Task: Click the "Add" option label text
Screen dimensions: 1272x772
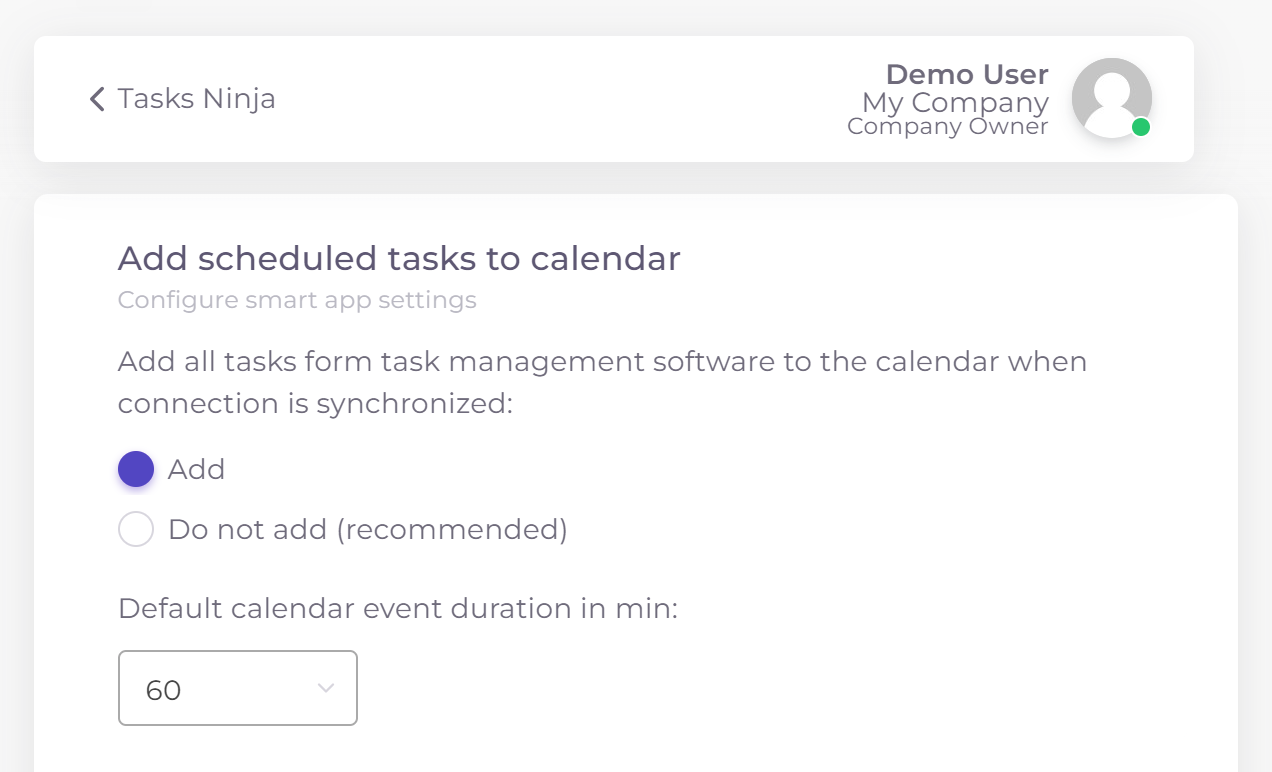Action: 196,469
